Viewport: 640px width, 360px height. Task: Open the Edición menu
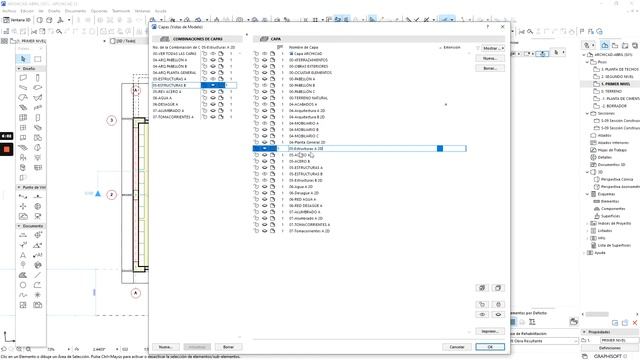click(x=27, y=11)
